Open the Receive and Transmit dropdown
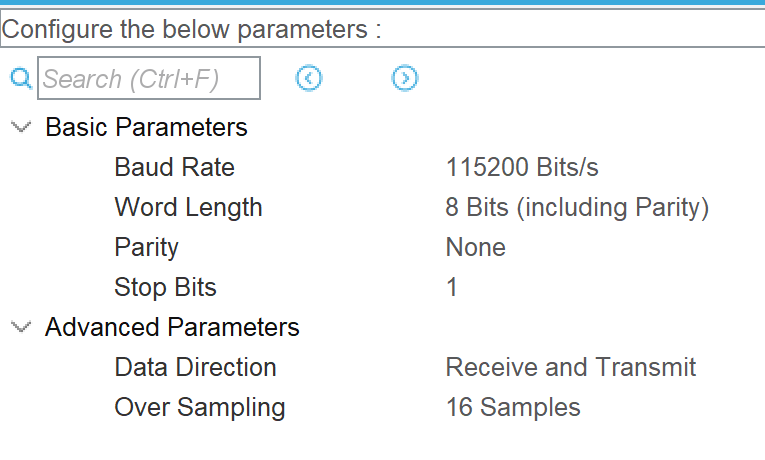Image resolution: width=765 pixels, height=460 pixels. coord(570,367)
